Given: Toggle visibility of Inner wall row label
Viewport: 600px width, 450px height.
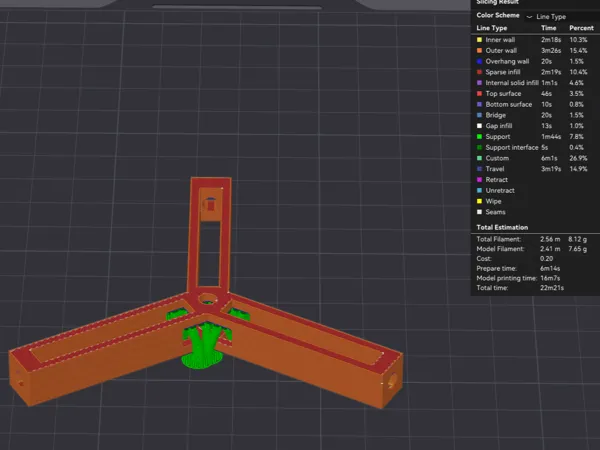Looking at the screenshot, I should [x=500, y=40].
